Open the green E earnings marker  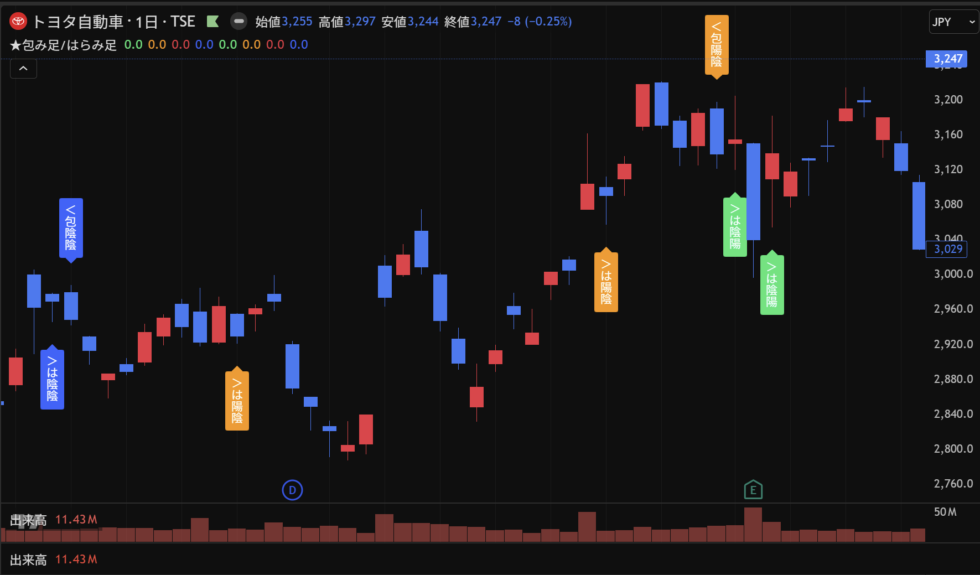tap(752, 489)
